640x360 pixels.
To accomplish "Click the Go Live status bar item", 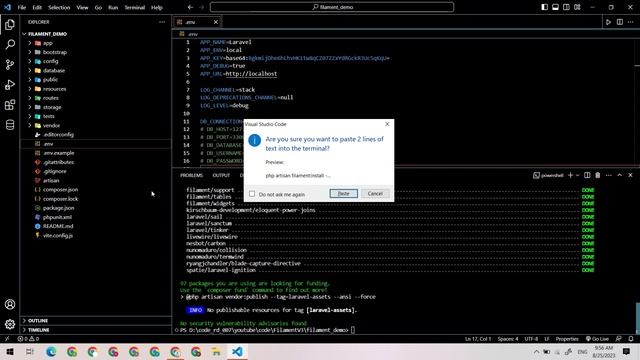I will 597,339.
